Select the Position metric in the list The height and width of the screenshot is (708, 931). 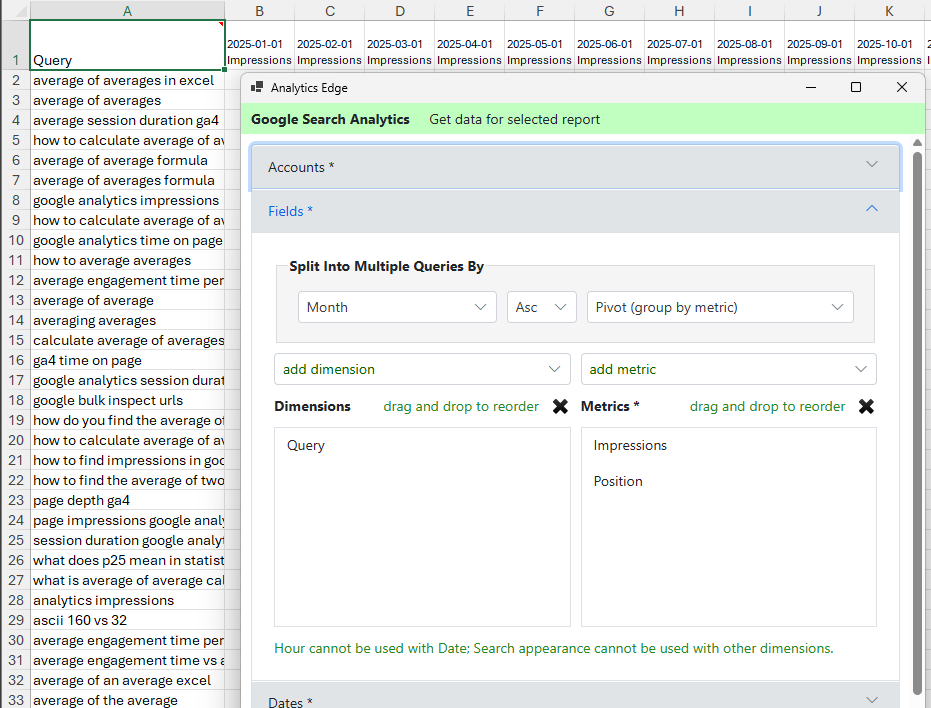(x=618, y=482)
